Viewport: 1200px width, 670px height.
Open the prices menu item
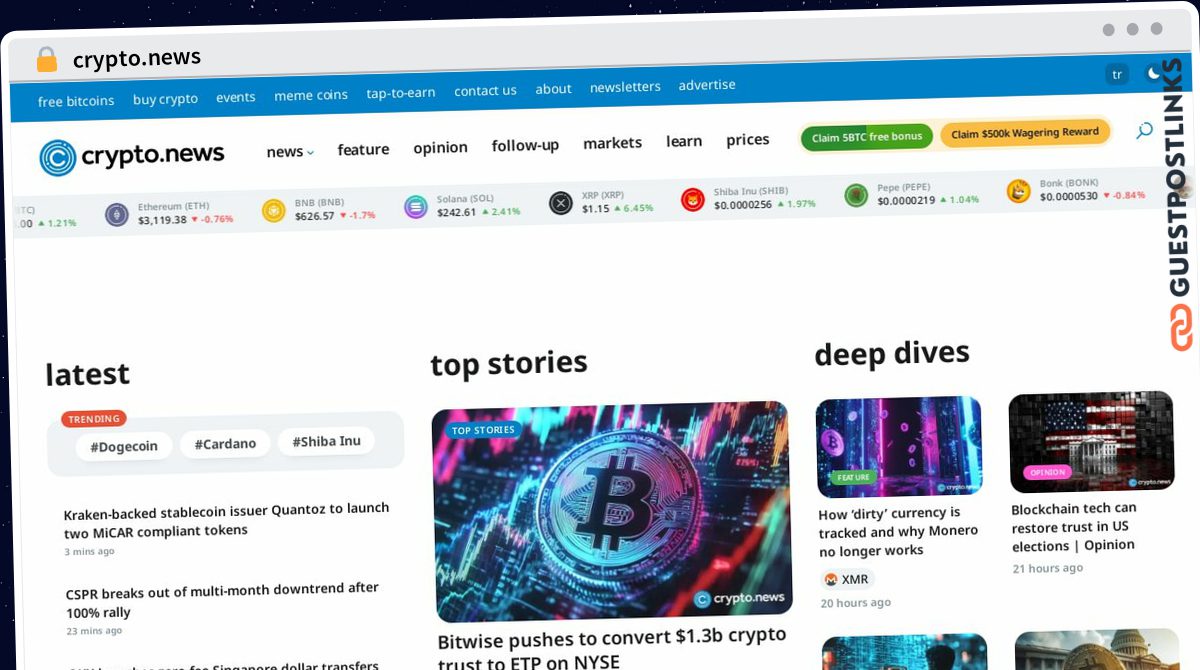coord(748,140)
